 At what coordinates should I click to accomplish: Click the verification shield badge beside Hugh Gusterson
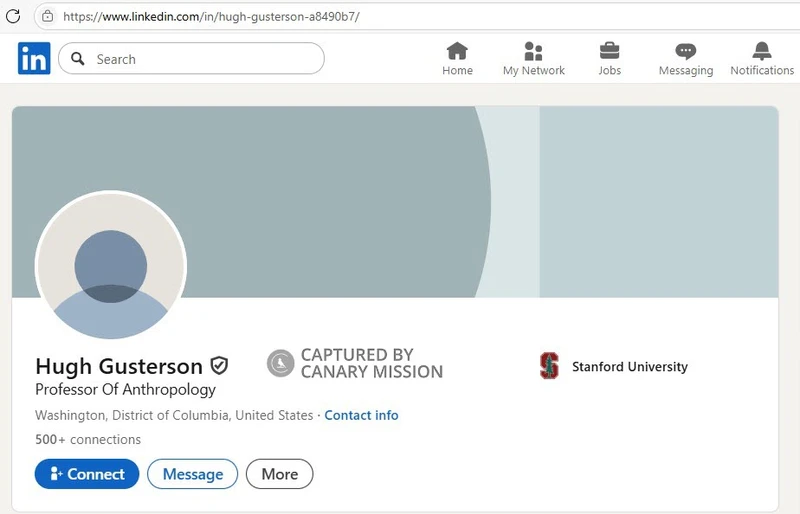pyautogui.click(x=219, y=366)
